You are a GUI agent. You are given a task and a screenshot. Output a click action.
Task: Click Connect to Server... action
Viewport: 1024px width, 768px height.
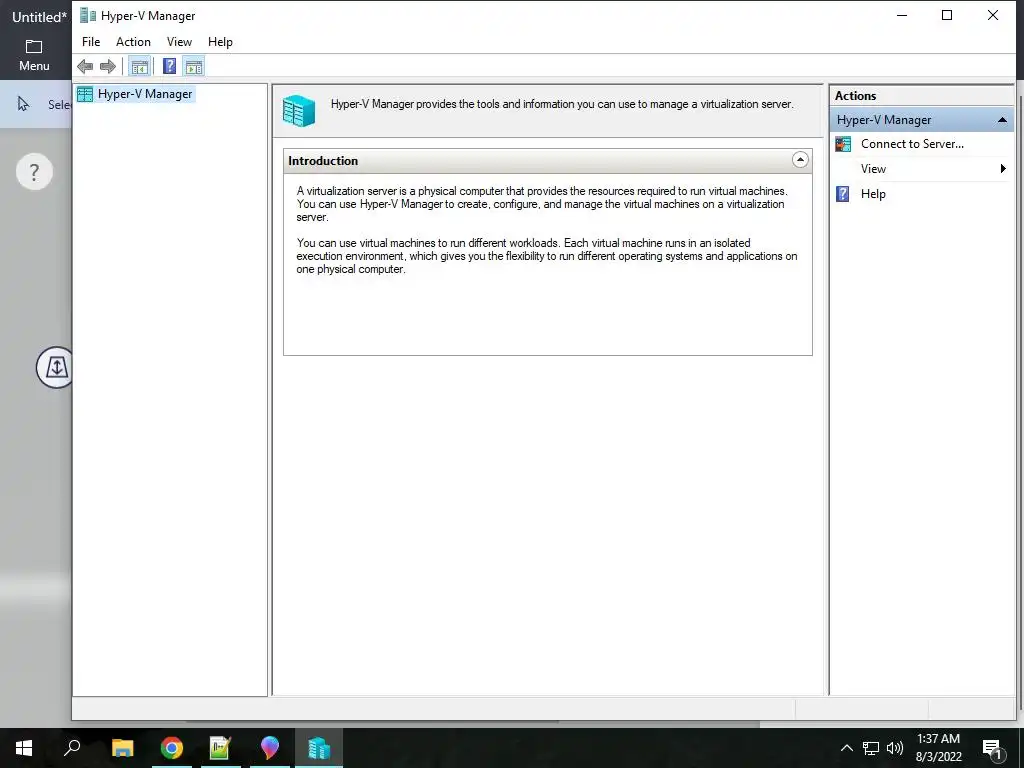click(x=912, y=144)
